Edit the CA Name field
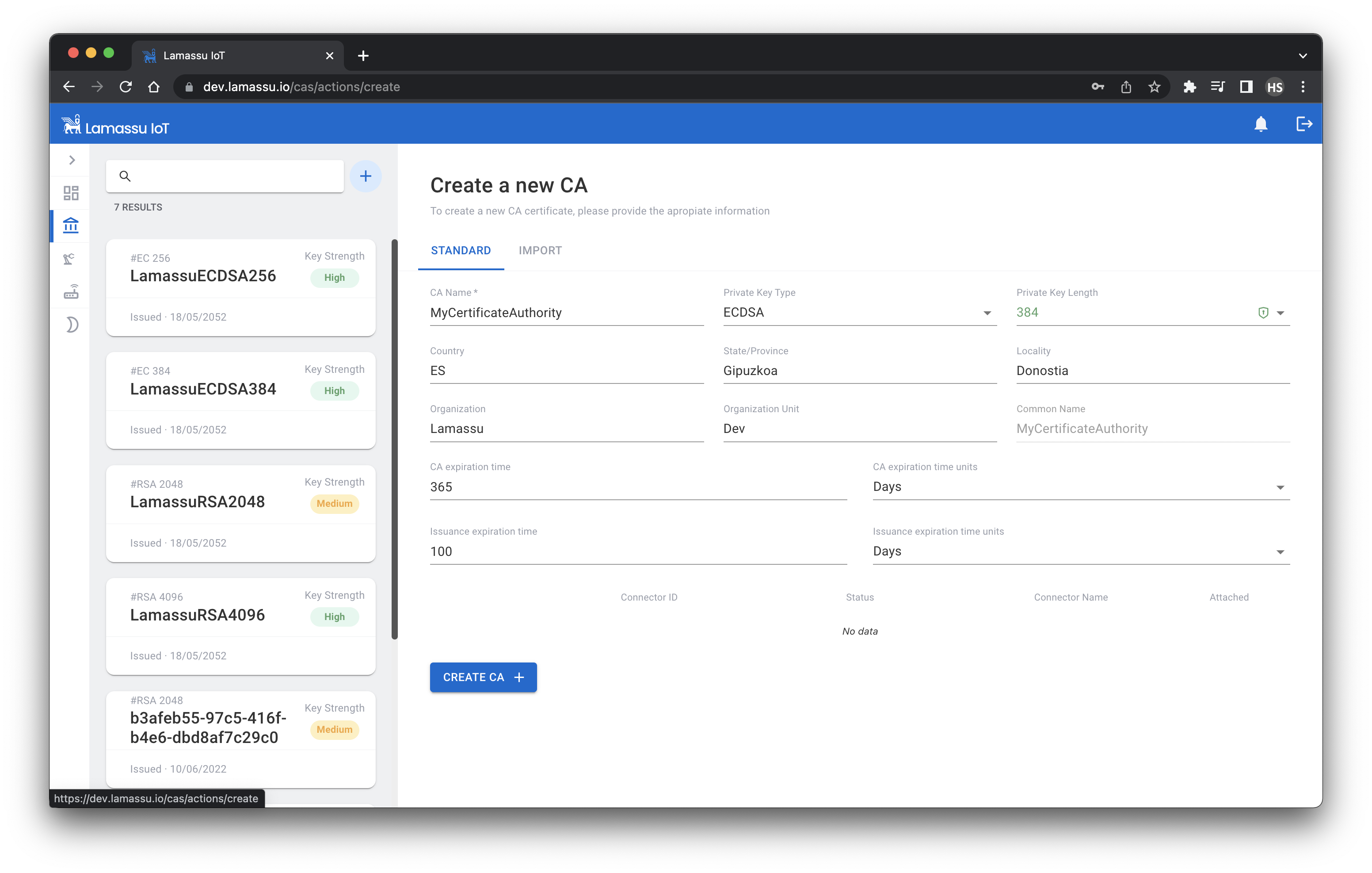1372x873 pixels. tap(567, 313)
